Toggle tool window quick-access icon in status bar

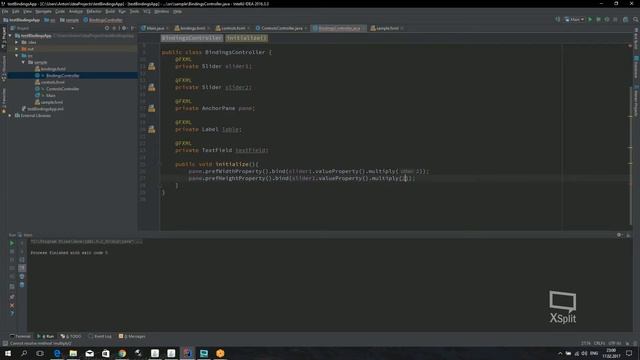coord(5,344)
